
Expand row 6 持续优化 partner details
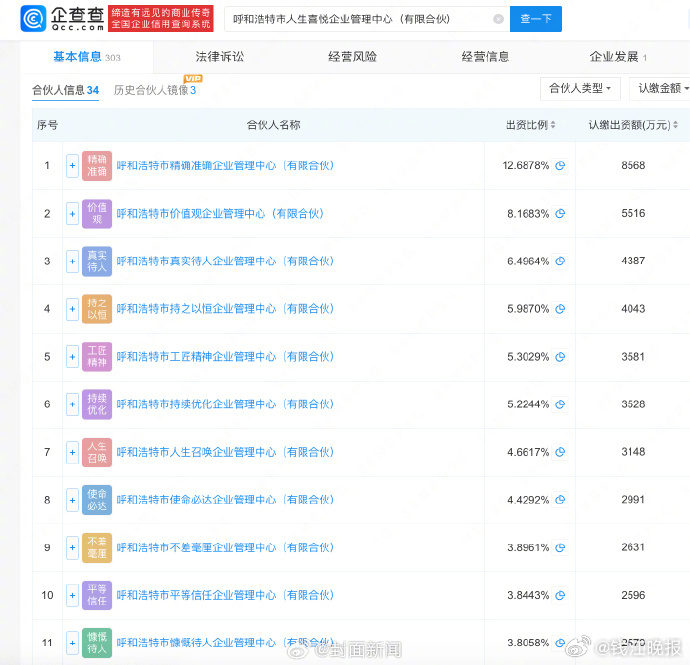click(x=72, y=404)
